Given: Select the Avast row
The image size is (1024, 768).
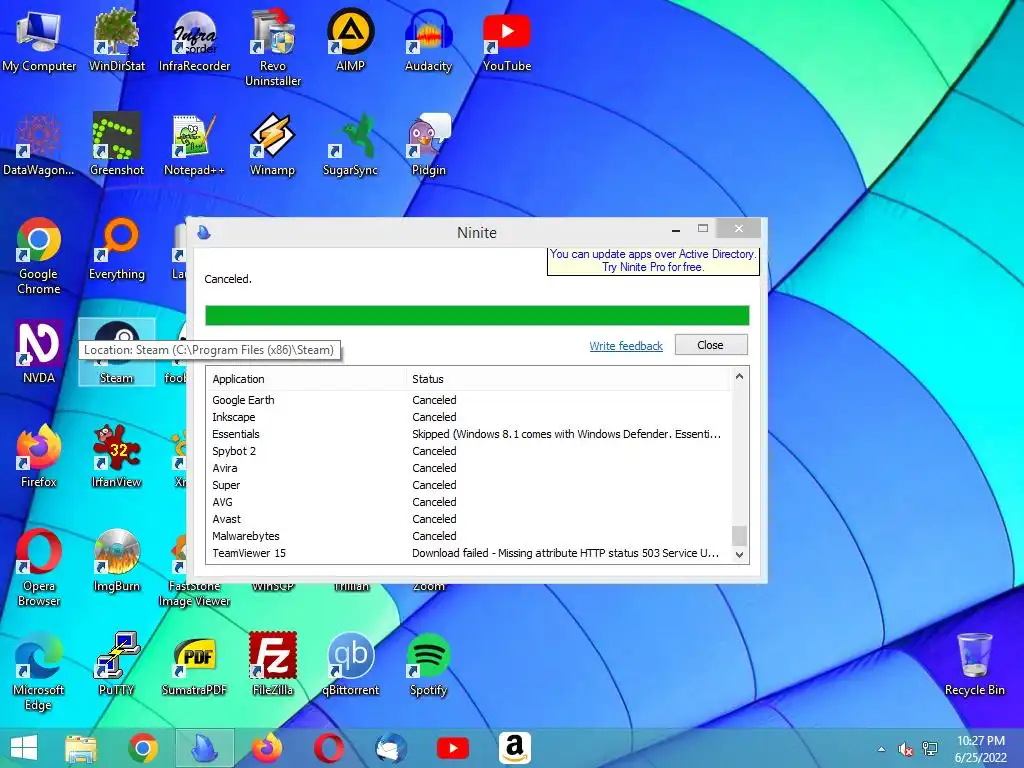Looking at the screenshot, I should [x=469, y=519].
